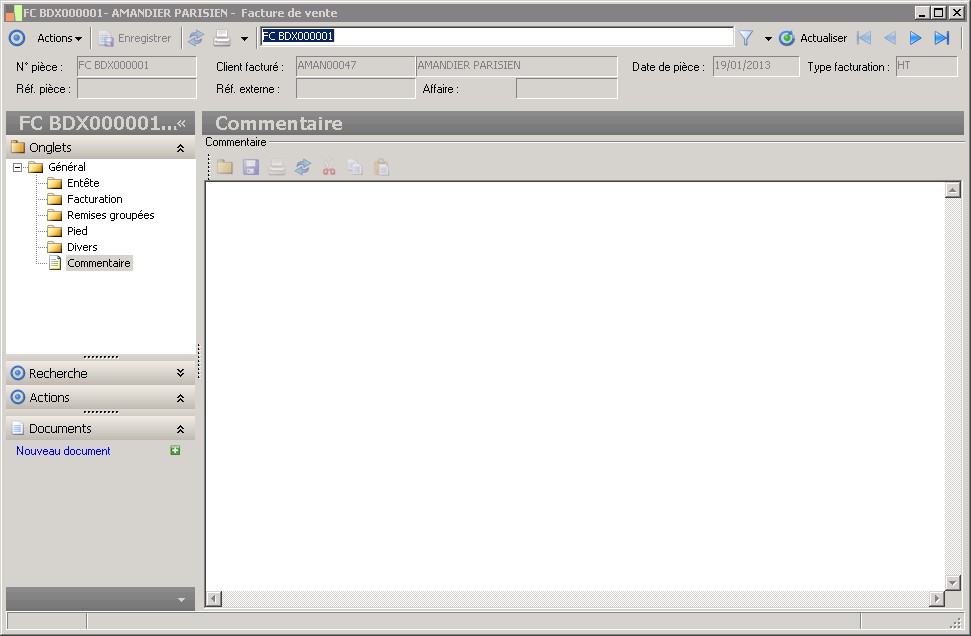Click the Affaire field
This screenshot has width=971, height=636.
click(x=567, y=89)
